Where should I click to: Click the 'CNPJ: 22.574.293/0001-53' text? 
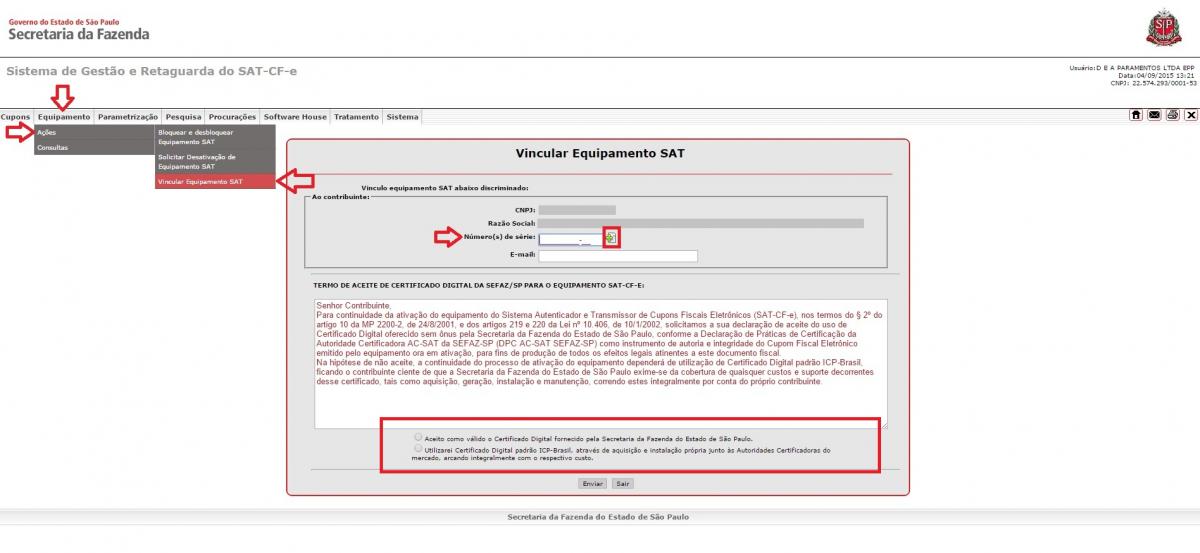(1154, 83)
